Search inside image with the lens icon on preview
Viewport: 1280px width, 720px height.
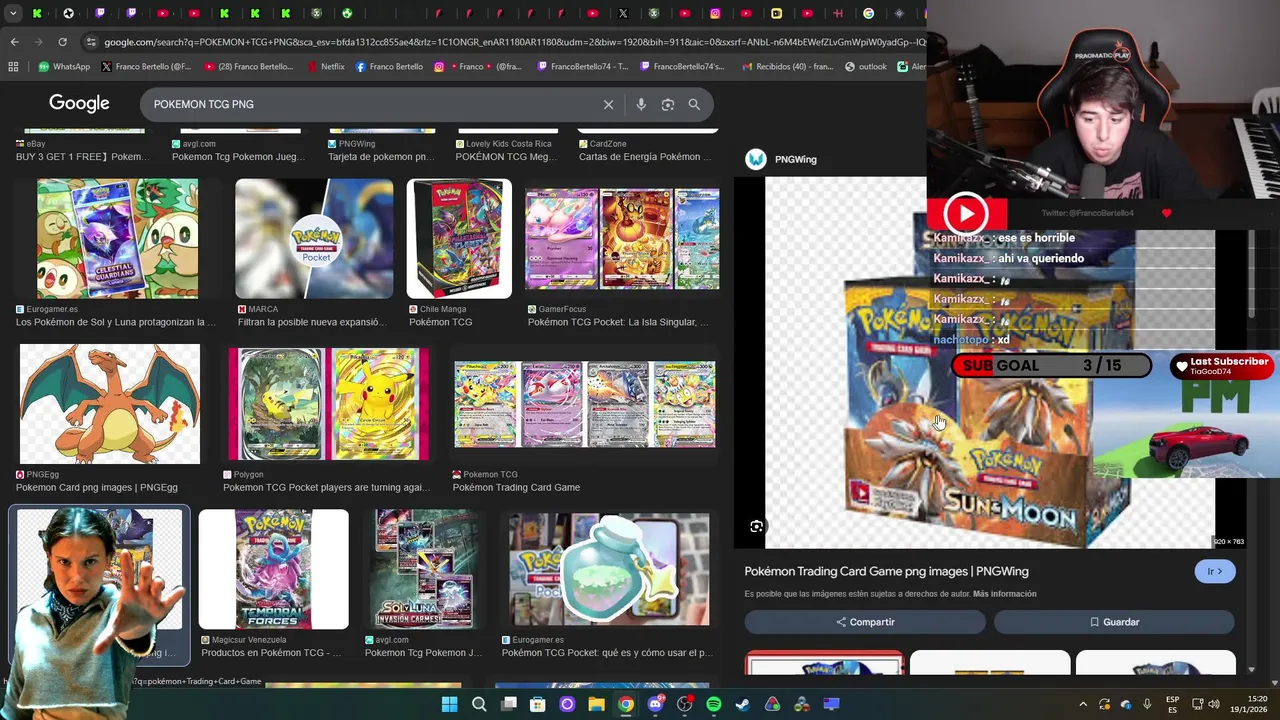tap(757, 527)
